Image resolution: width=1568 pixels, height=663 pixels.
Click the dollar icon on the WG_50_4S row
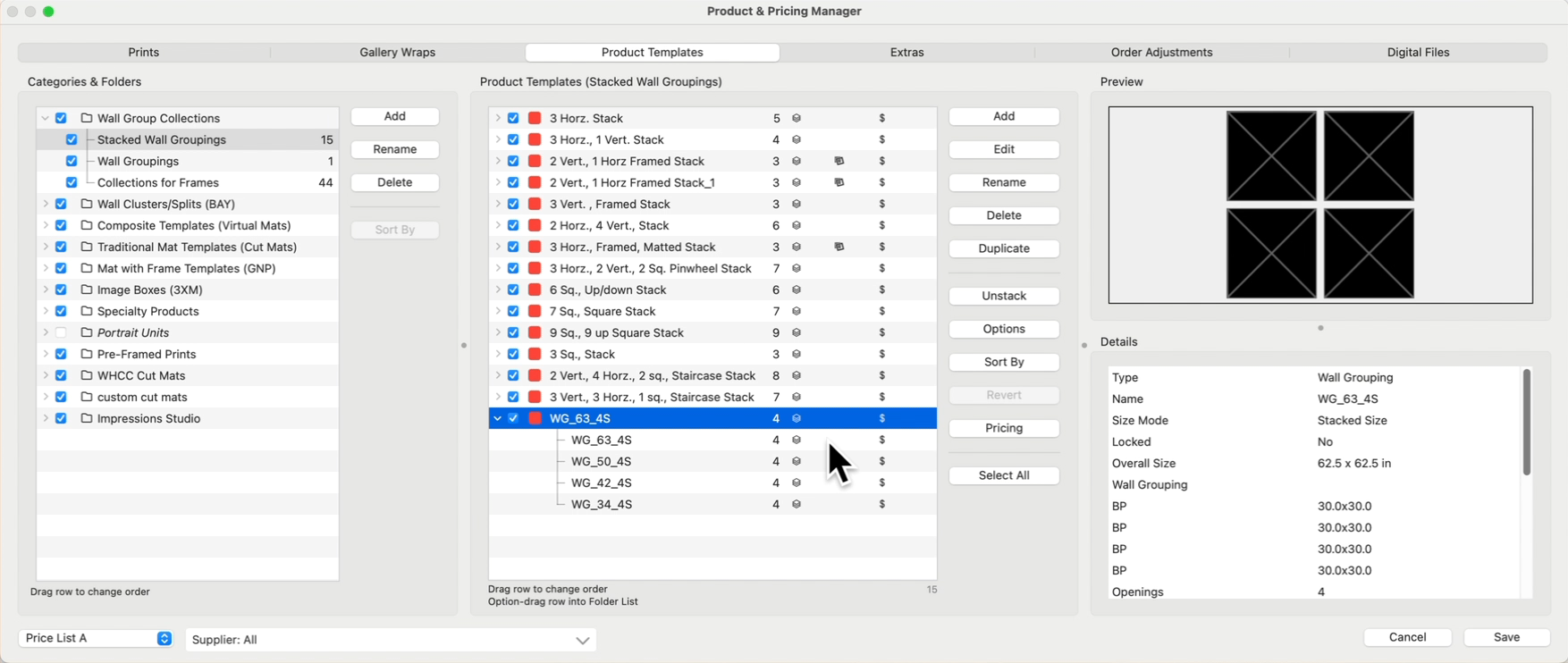click(x=881, y=461)
